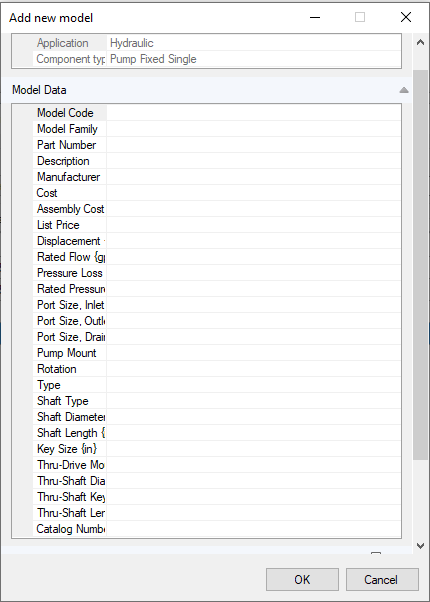Click the Cancel button
The image size is (430, 602).
(x=382, y=579)
